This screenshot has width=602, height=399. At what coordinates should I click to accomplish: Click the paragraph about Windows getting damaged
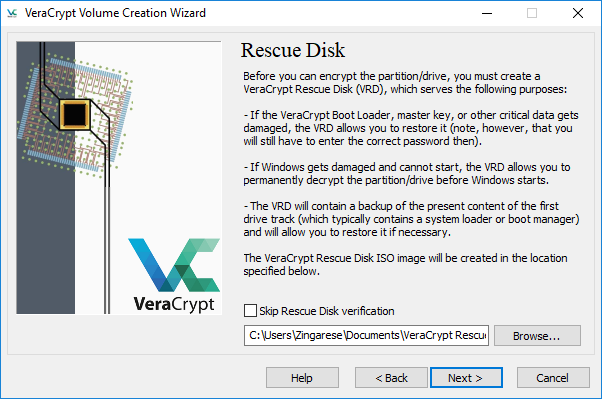tap(407, 174)
